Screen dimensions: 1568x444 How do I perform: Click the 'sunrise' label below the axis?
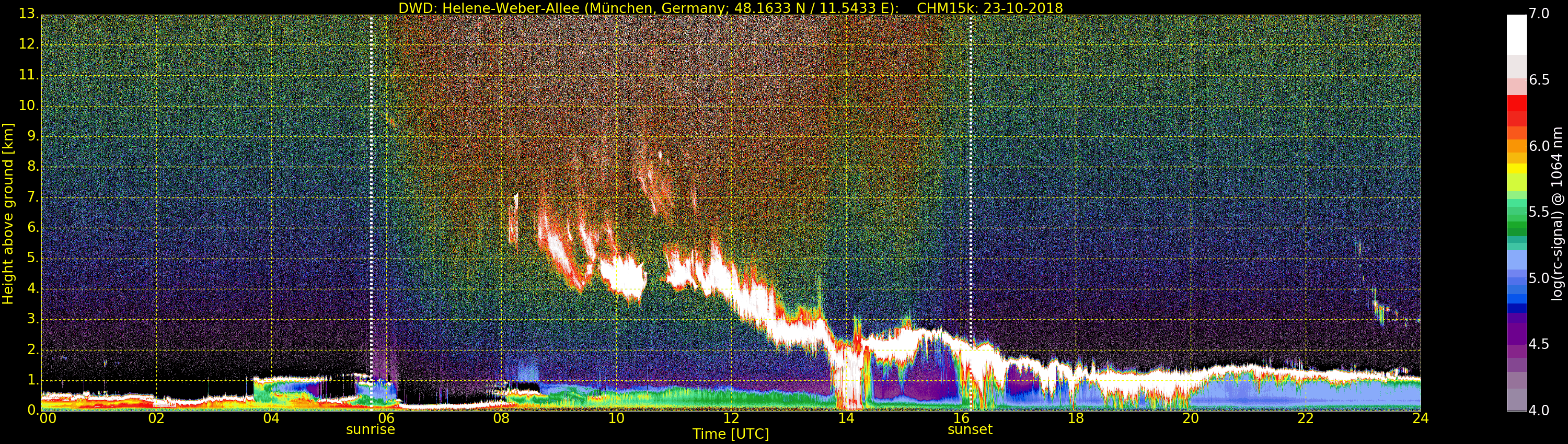click(370, 429)
